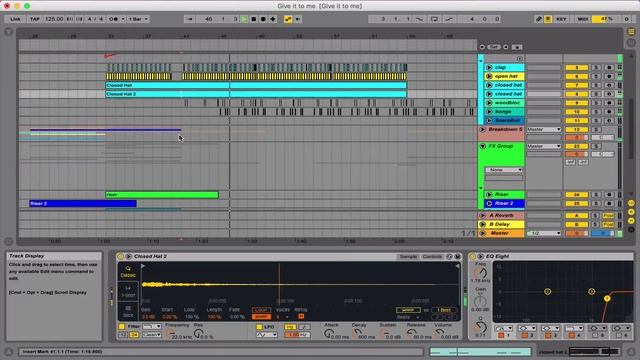Click the TAP tempo button
The width and height of the screenshot is (640, 360).
[35, 19]
